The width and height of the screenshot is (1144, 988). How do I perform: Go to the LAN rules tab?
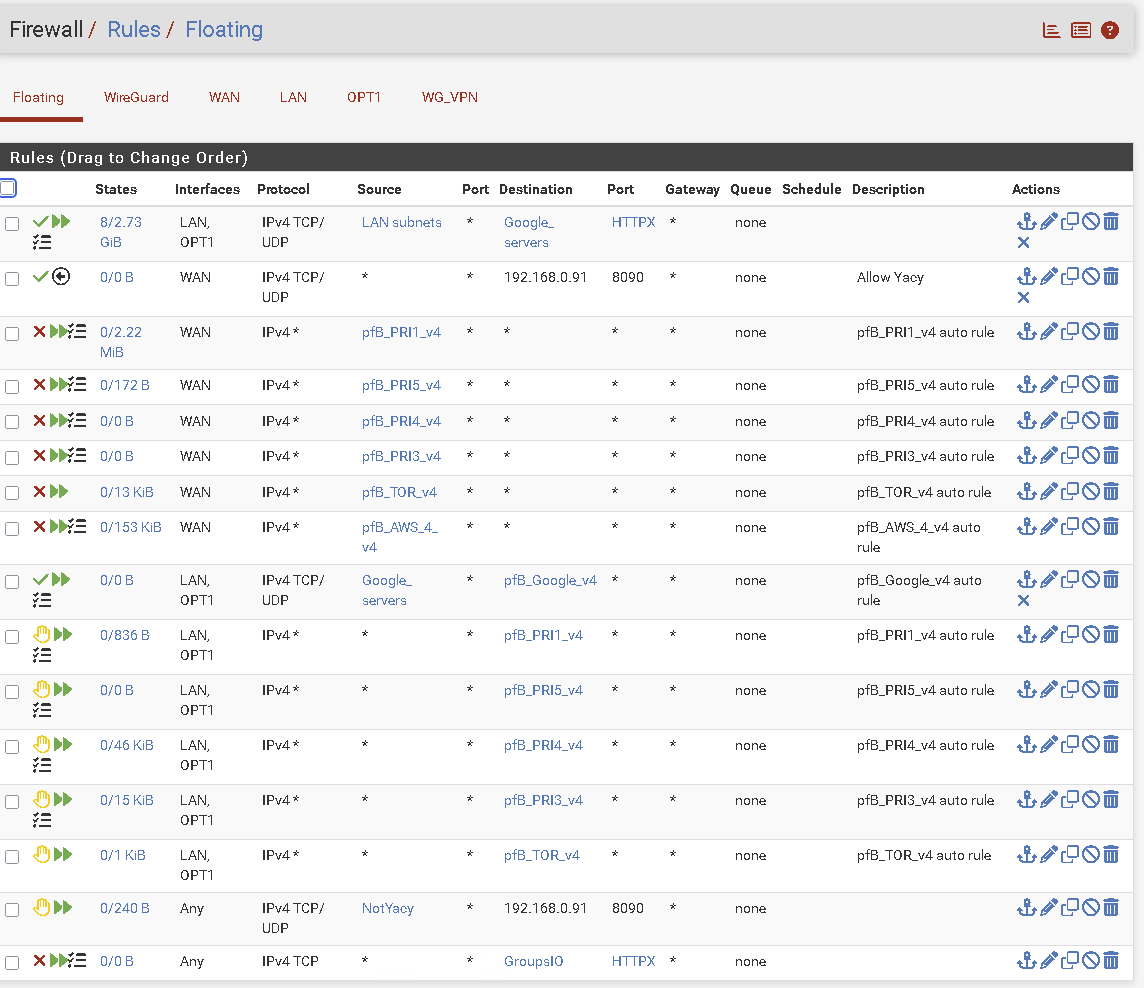(x=293, y=97)
